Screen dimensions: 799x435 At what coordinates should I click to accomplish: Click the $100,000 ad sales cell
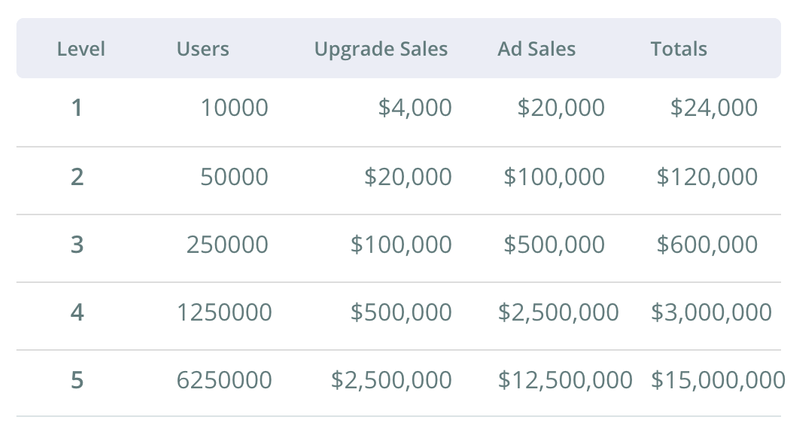554,177
